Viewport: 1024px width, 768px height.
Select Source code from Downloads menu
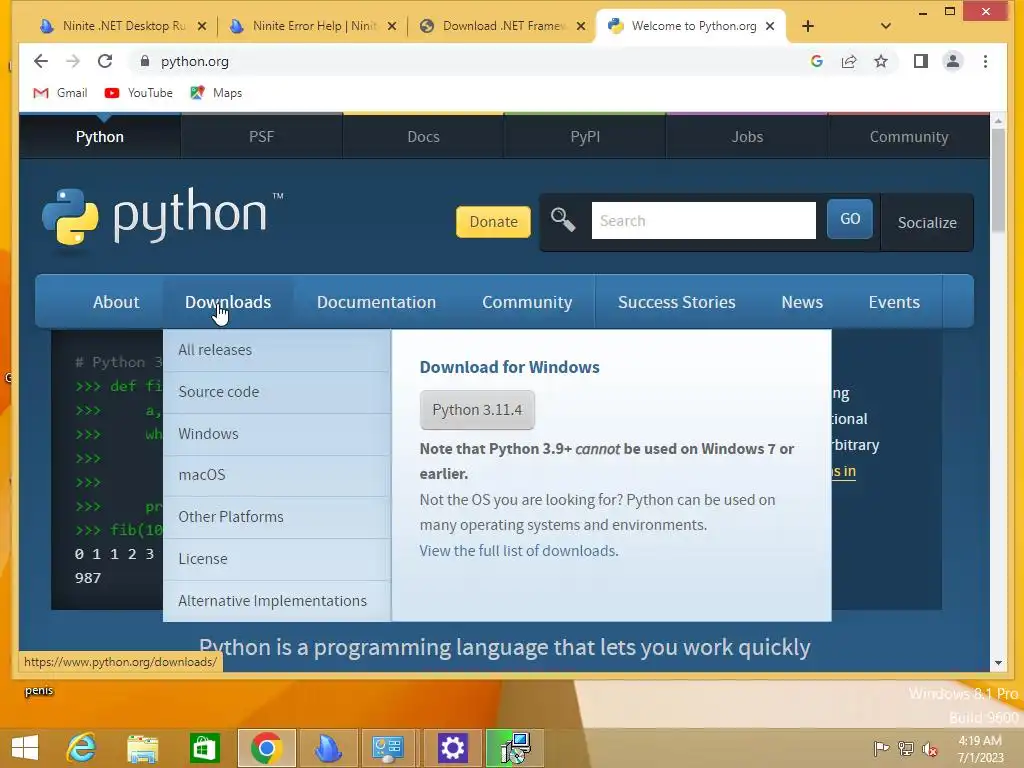click(277, 392)
